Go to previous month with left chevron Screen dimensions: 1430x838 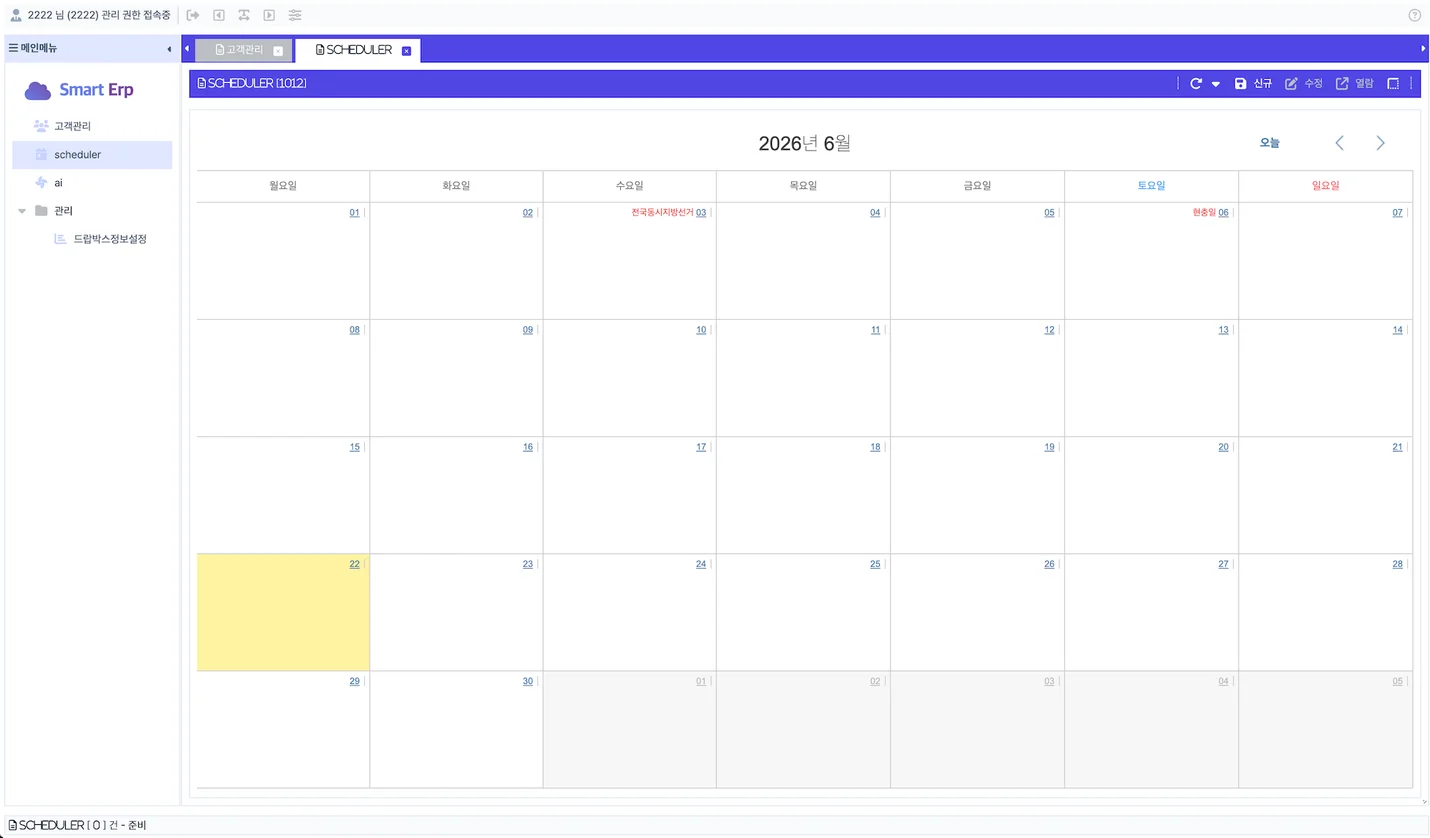tap(1340, 143)
